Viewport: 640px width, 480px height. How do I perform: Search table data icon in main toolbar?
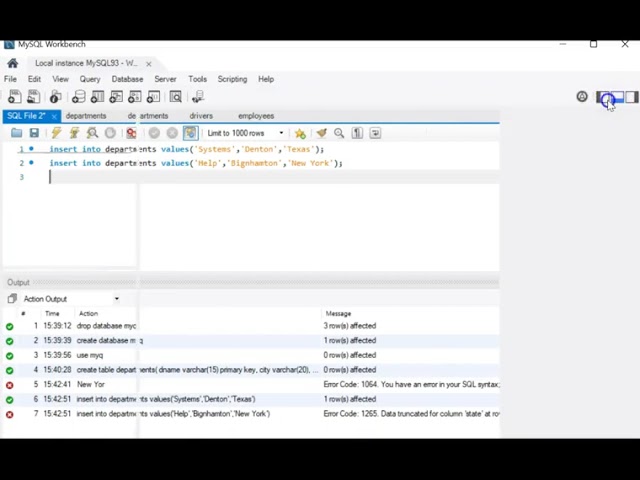176,97
